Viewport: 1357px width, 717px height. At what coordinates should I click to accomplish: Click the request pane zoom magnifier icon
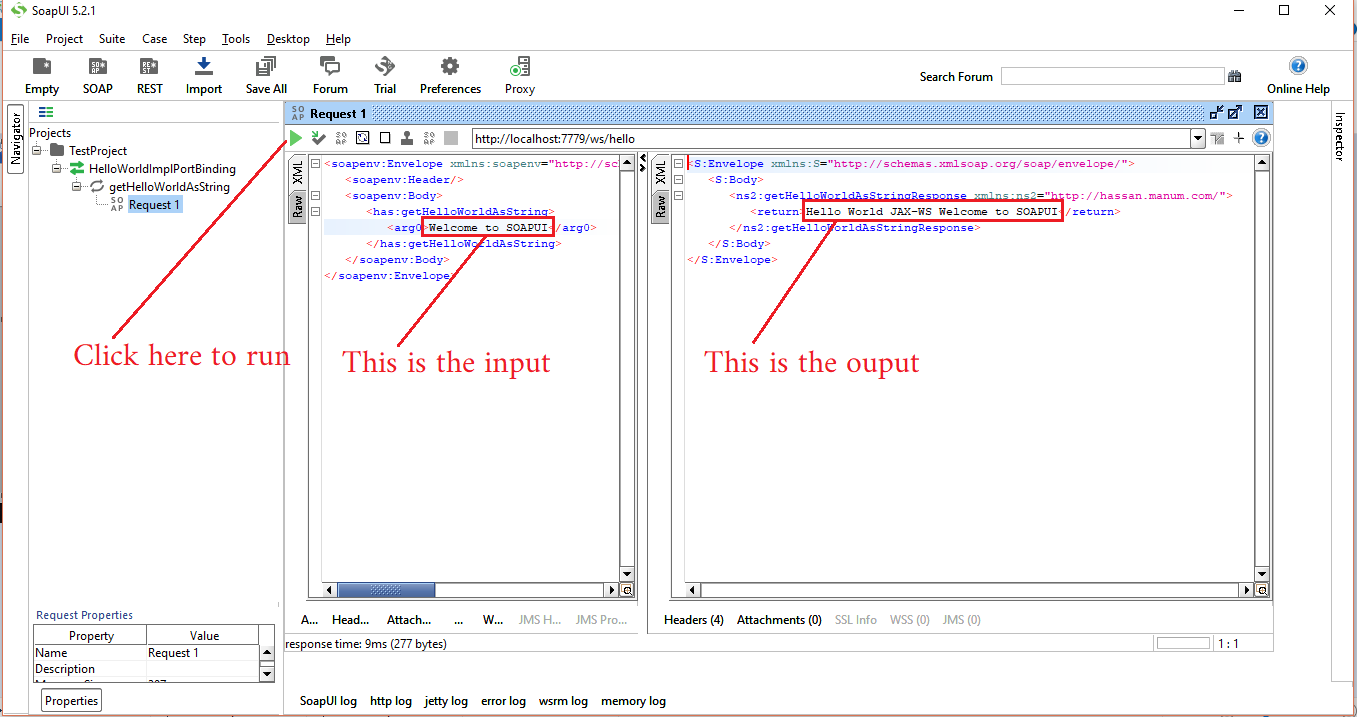click(x=627, y=591)
